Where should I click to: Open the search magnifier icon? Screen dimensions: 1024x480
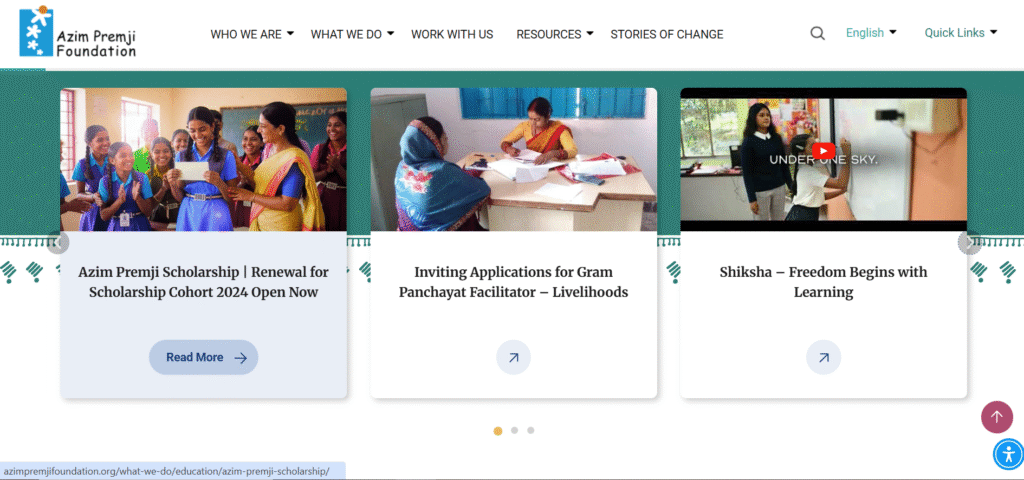click(x=818, y=33)
